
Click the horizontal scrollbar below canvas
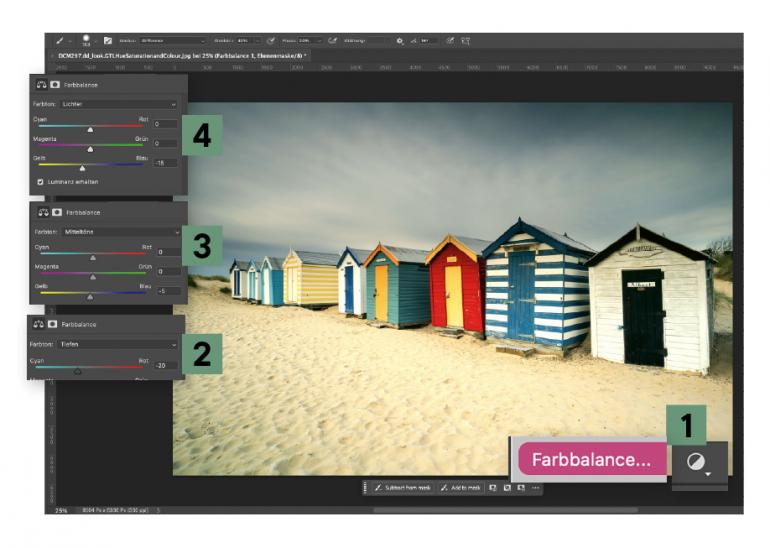tap(506, 510)
